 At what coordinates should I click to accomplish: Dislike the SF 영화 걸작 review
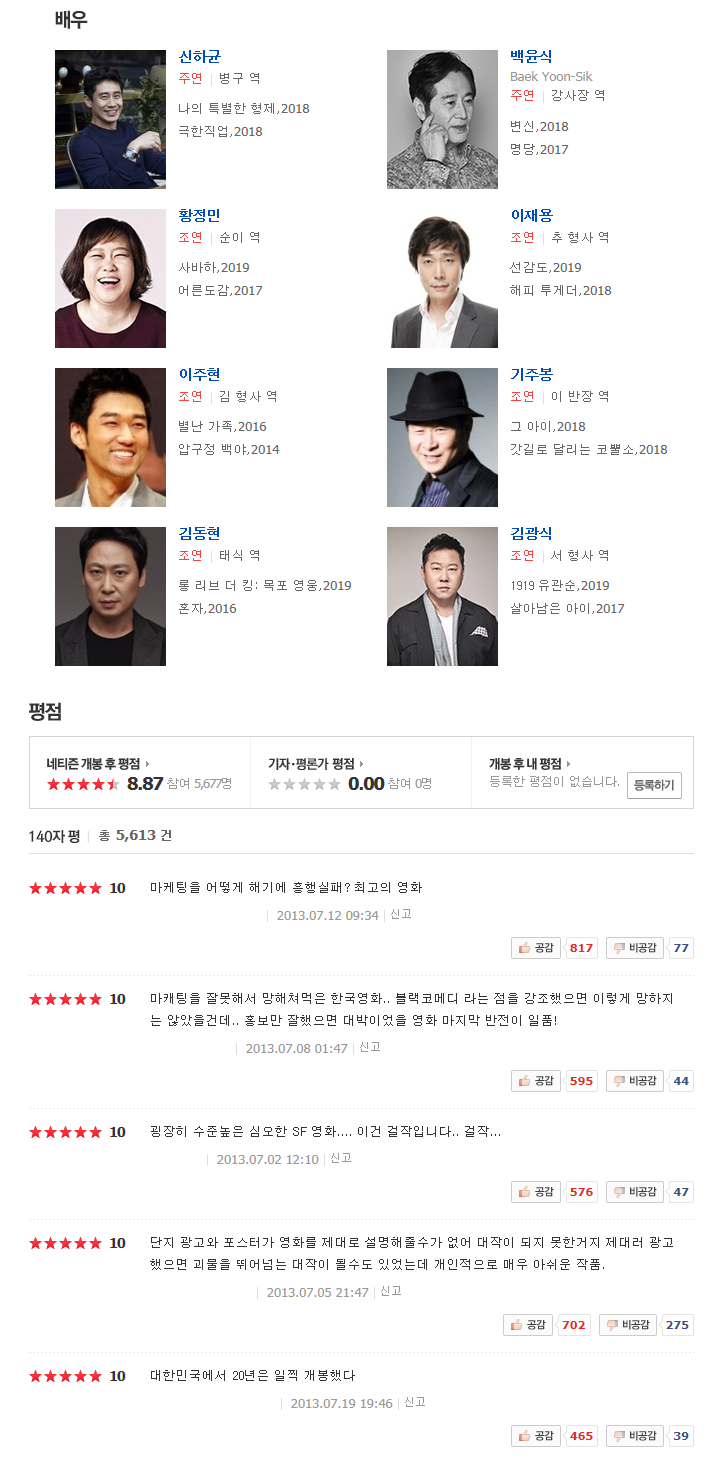633,1192
